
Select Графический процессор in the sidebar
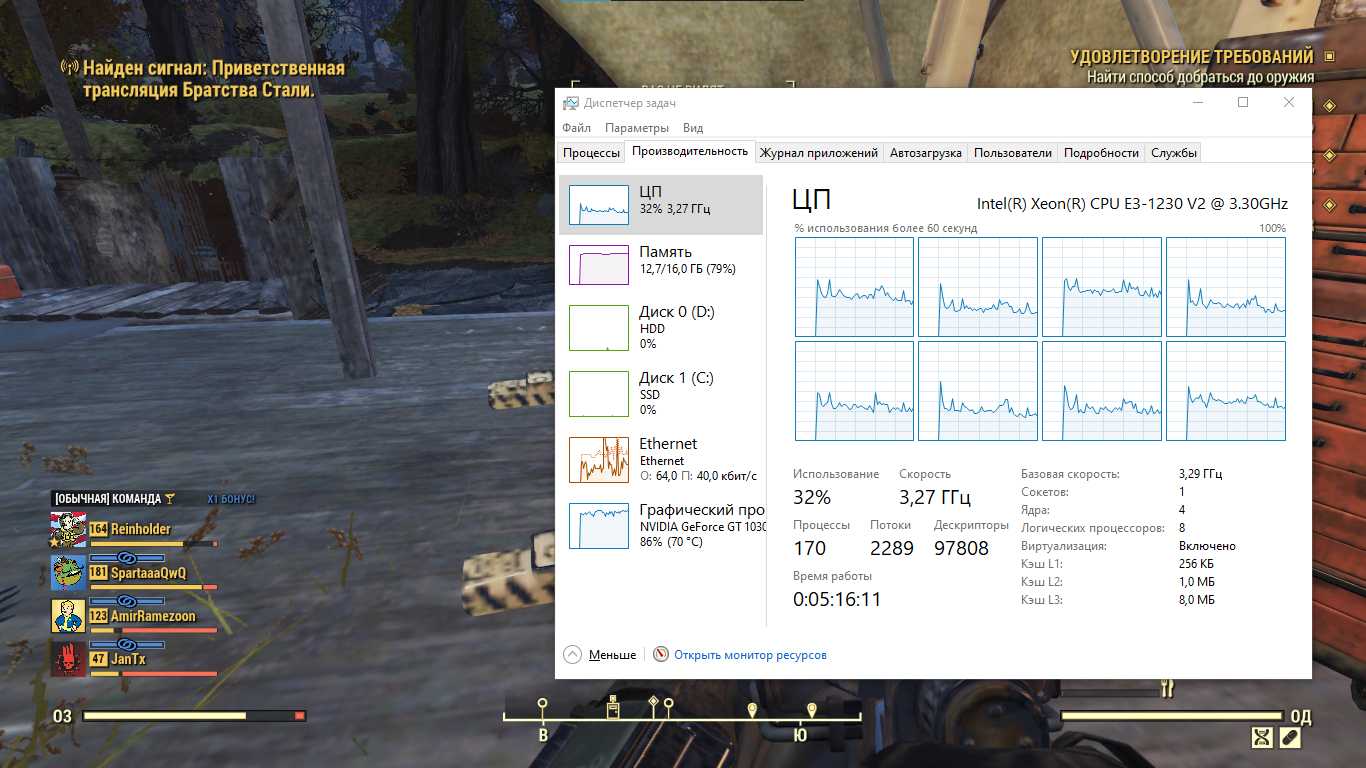[x=661, y=525]
